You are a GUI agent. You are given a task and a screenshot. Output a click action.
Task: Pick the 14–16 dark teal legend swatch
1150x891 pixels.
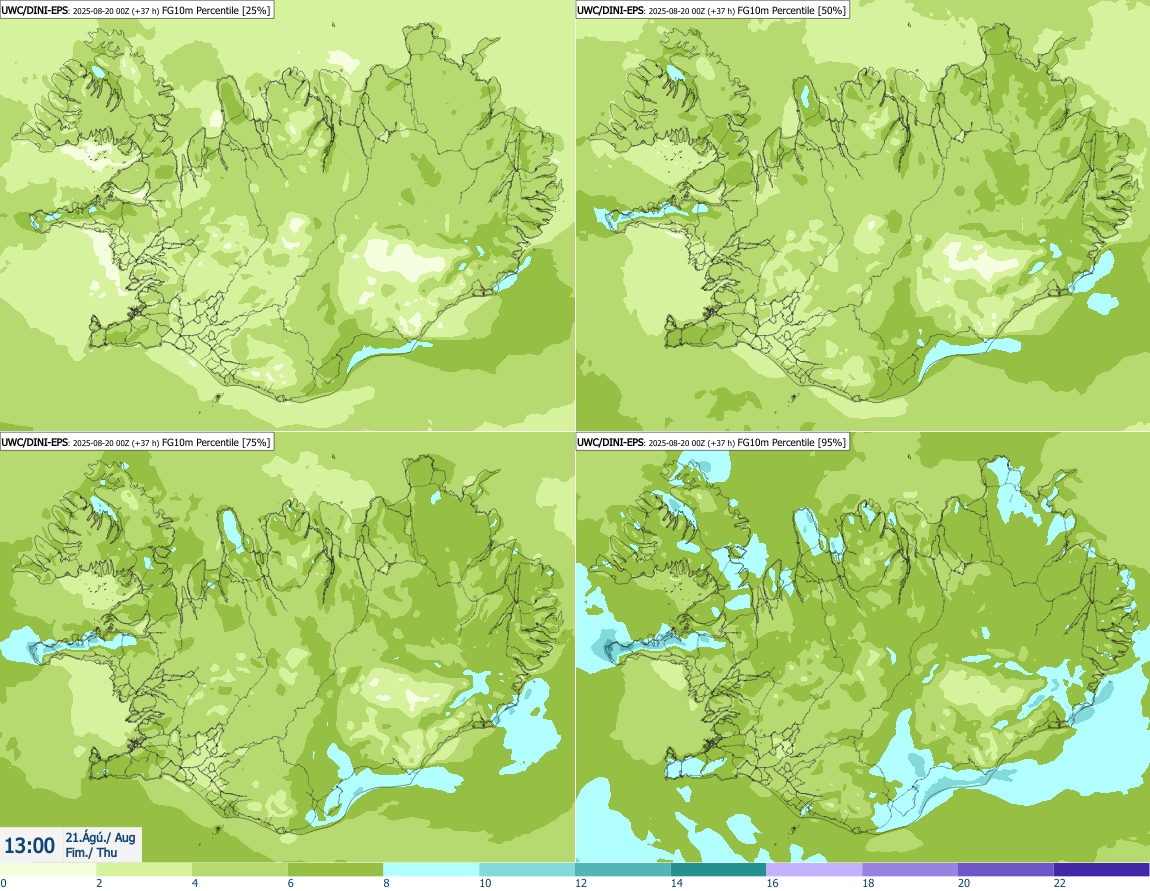click(x=719, y=870)
